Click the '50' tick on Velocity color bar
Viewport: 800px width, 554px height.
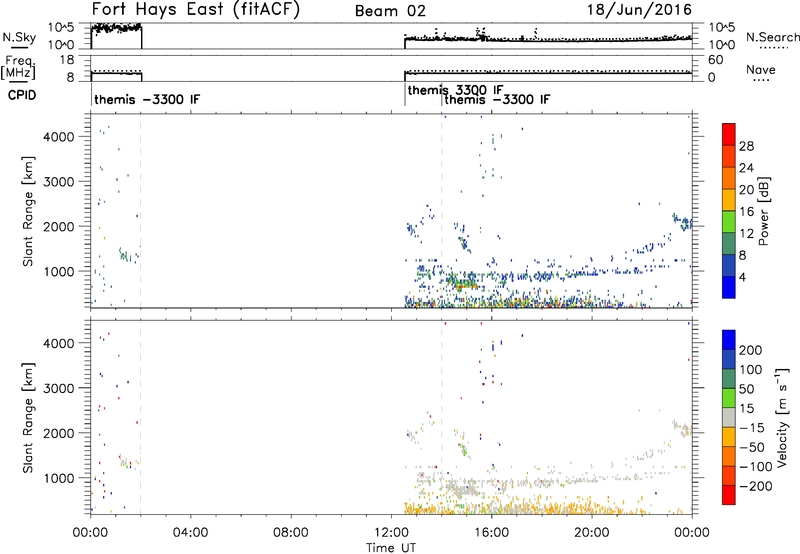(x=746, y=389)
